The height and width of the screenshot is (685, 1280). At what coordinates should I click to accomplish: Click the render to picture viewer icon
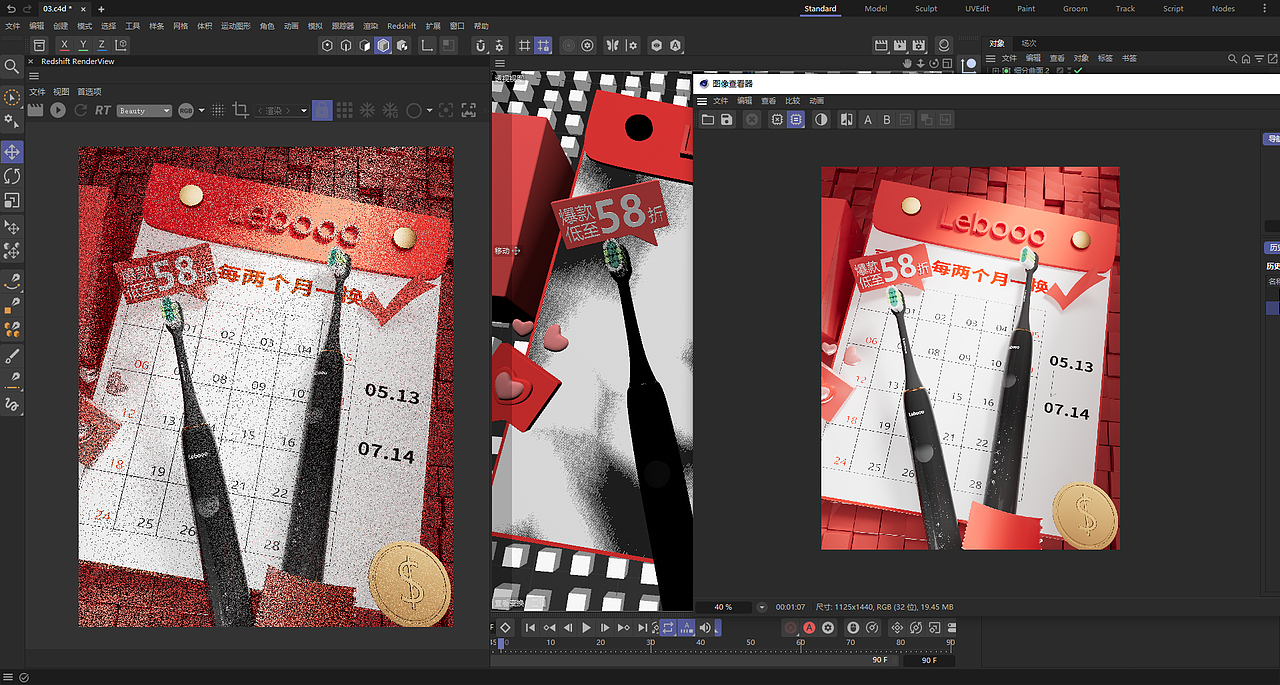[900, 45]
